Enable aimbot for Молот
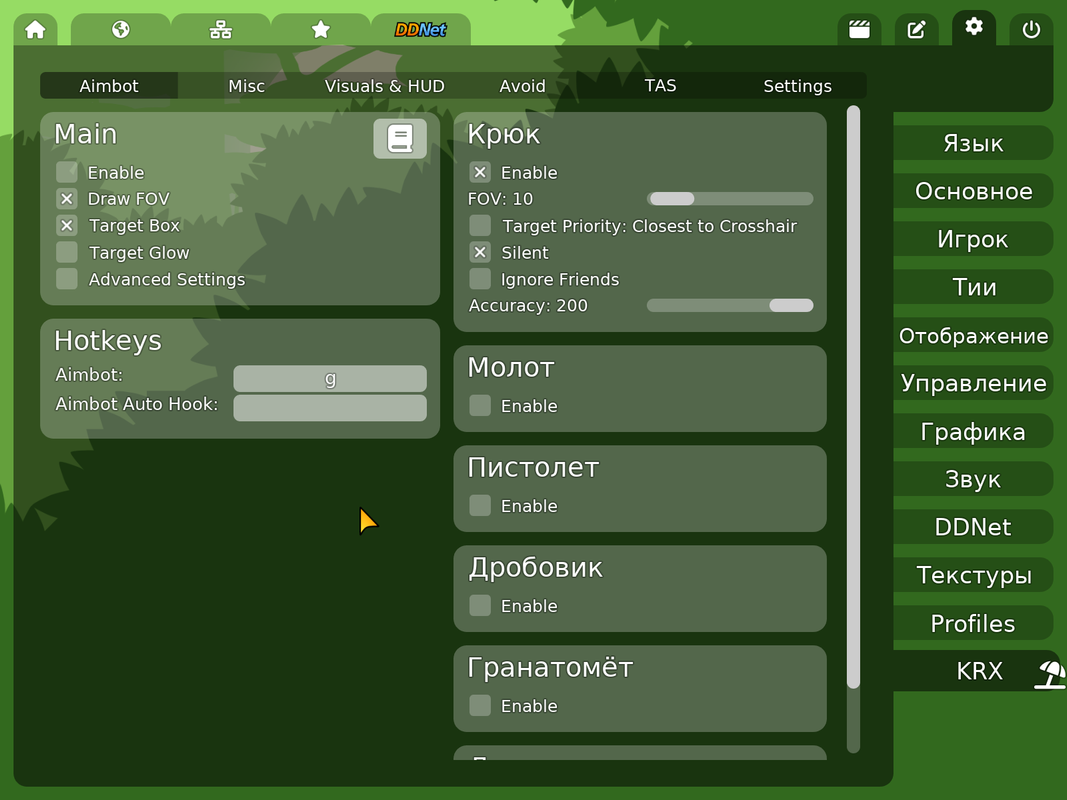 point(480,405)
